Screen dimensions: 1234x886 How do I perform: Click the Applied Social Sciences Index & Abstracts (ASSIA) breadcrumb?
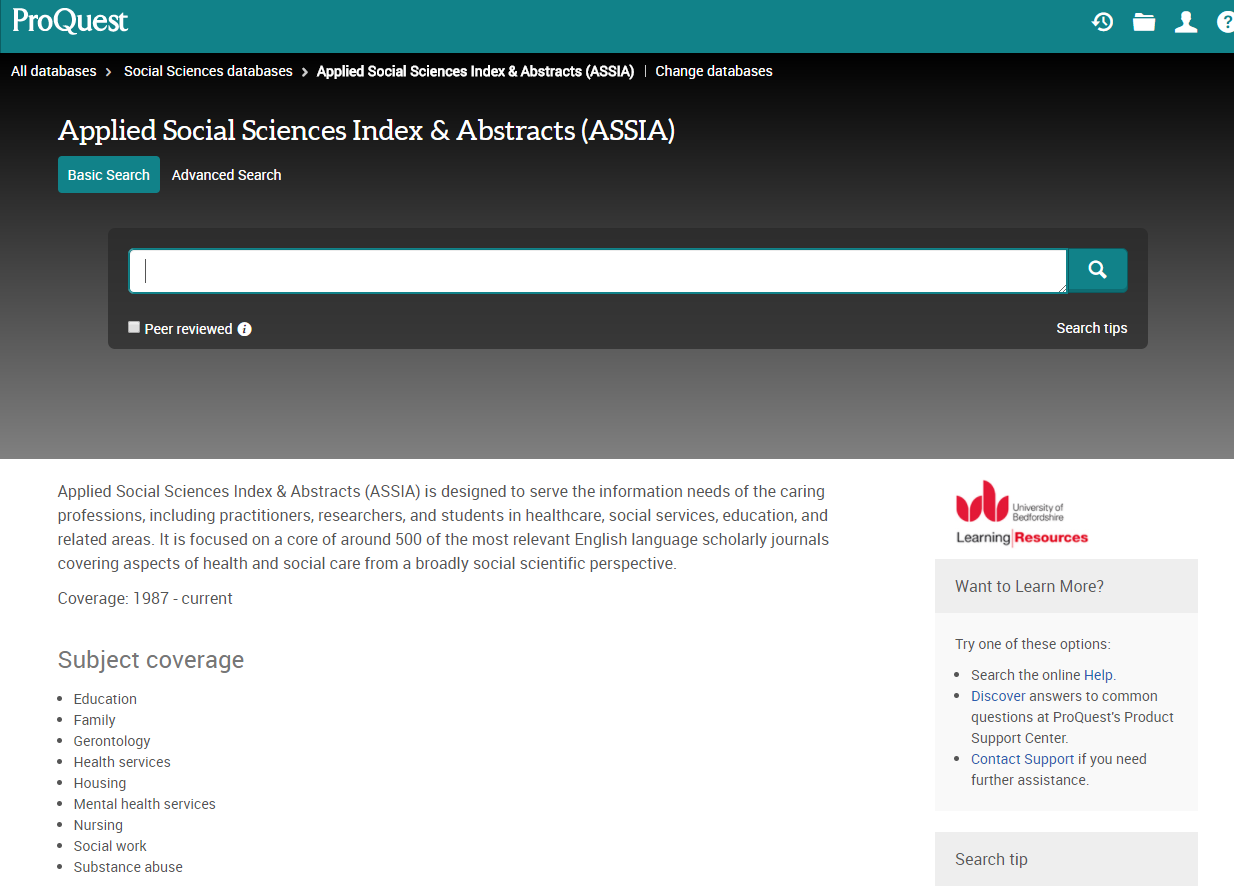(x=475, y=71)
